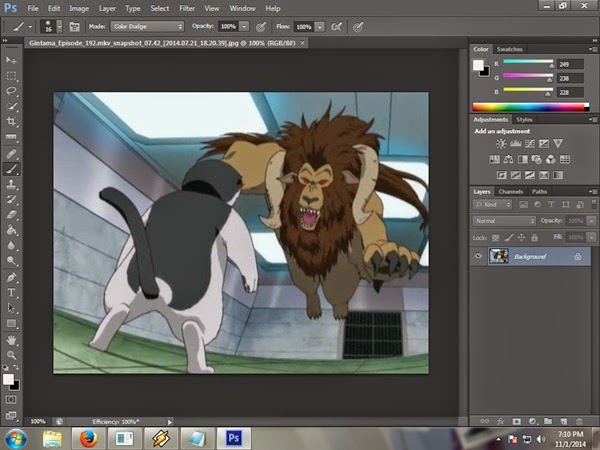
Task: Switch to the Paths tab
Action: click(539, 191)
